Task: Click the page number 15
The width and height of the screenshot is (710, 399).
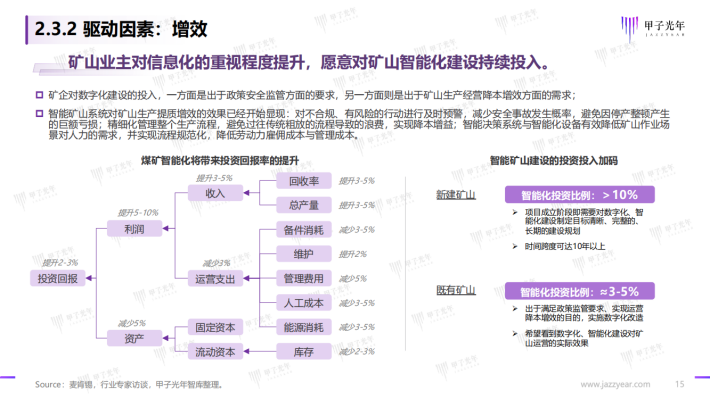Action: 680,384
